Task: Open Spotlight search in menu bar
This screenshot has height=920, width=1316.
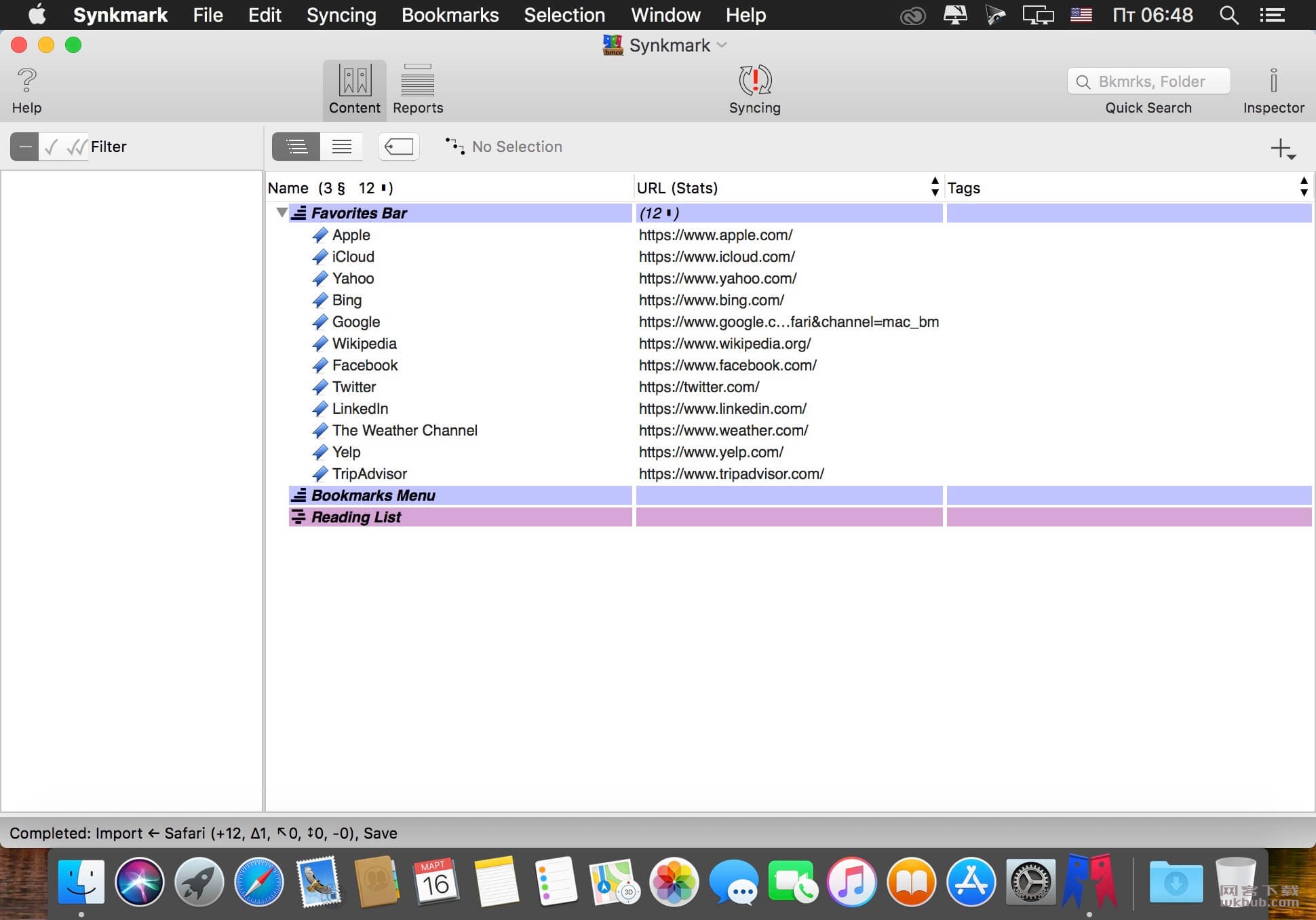Action: 1228,15
